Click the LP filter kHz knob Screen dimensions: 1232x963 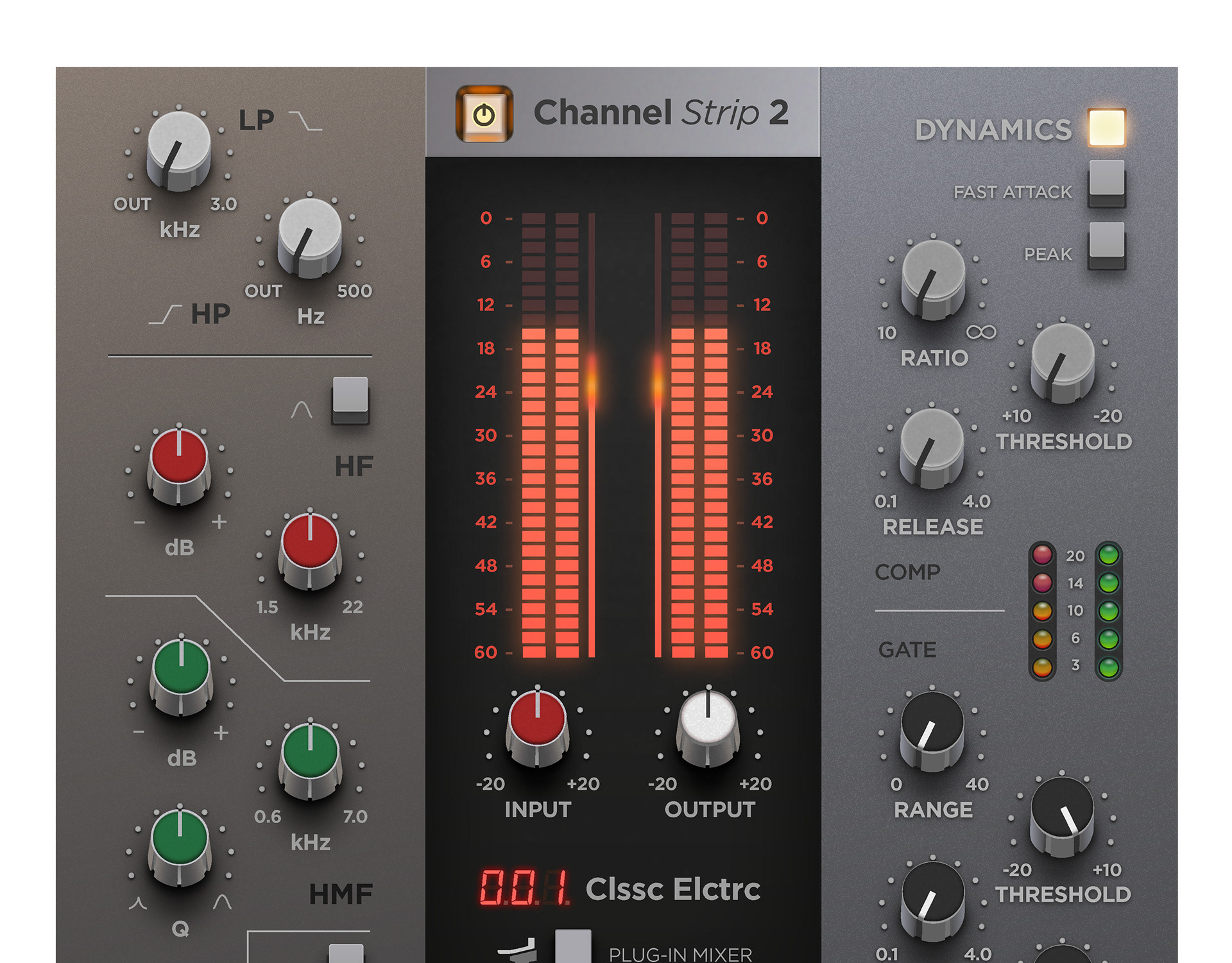[x=179, y=151]
